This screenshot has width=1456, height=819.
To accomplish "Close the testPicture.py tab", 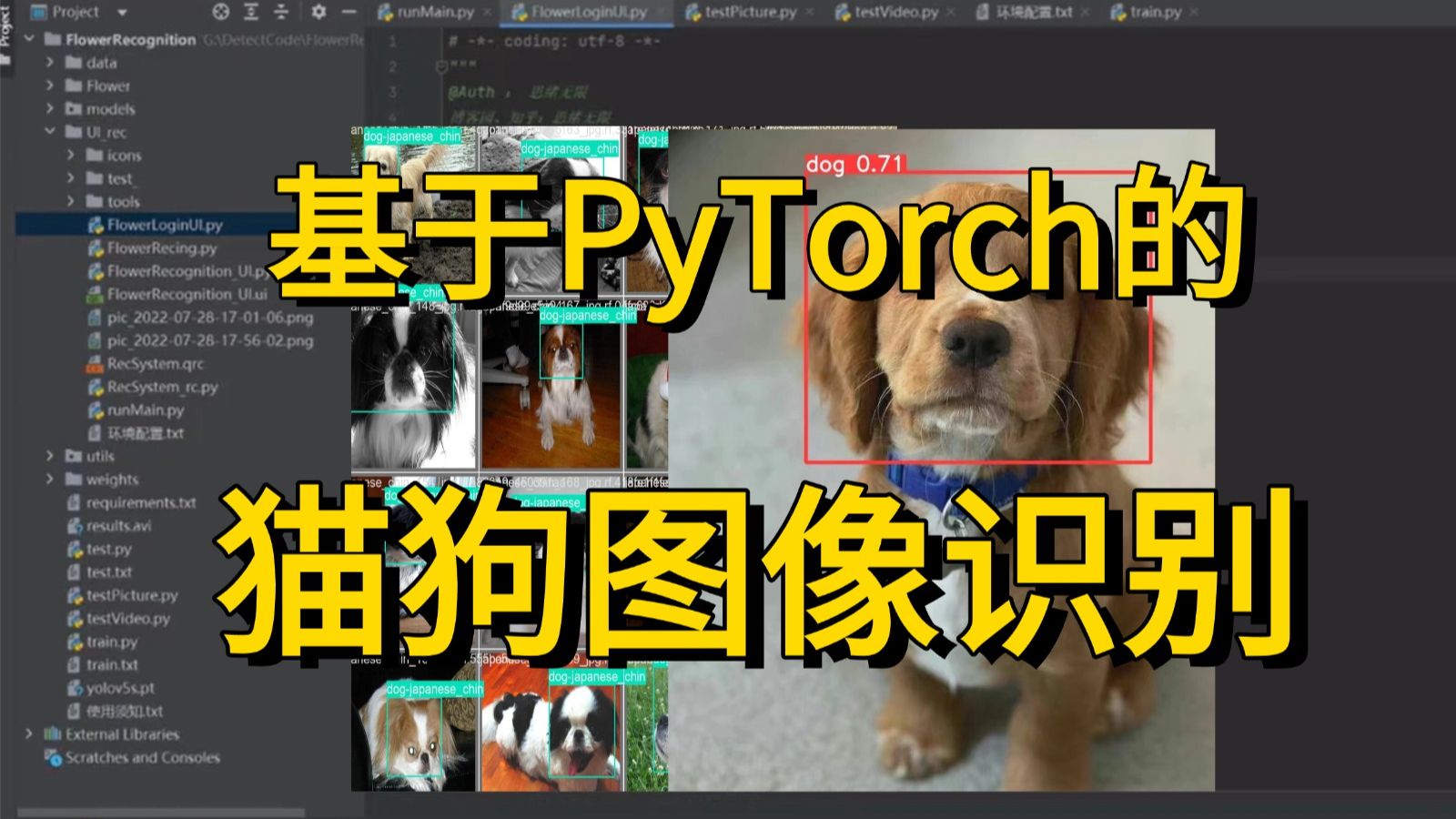I will [x=810, y=13].
